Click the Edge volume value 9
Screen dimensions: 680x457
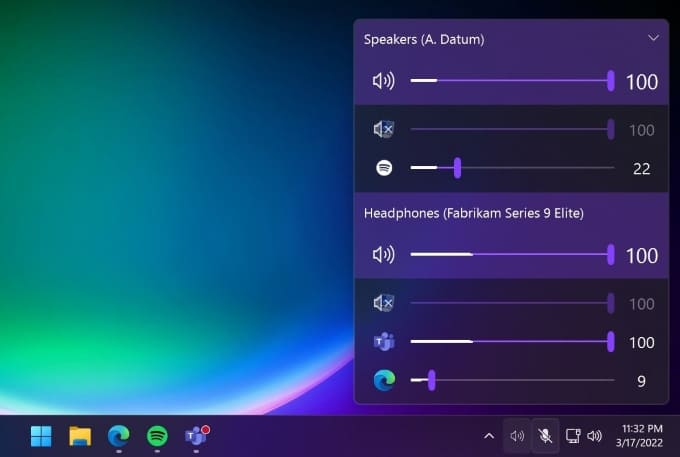[641, 381]
